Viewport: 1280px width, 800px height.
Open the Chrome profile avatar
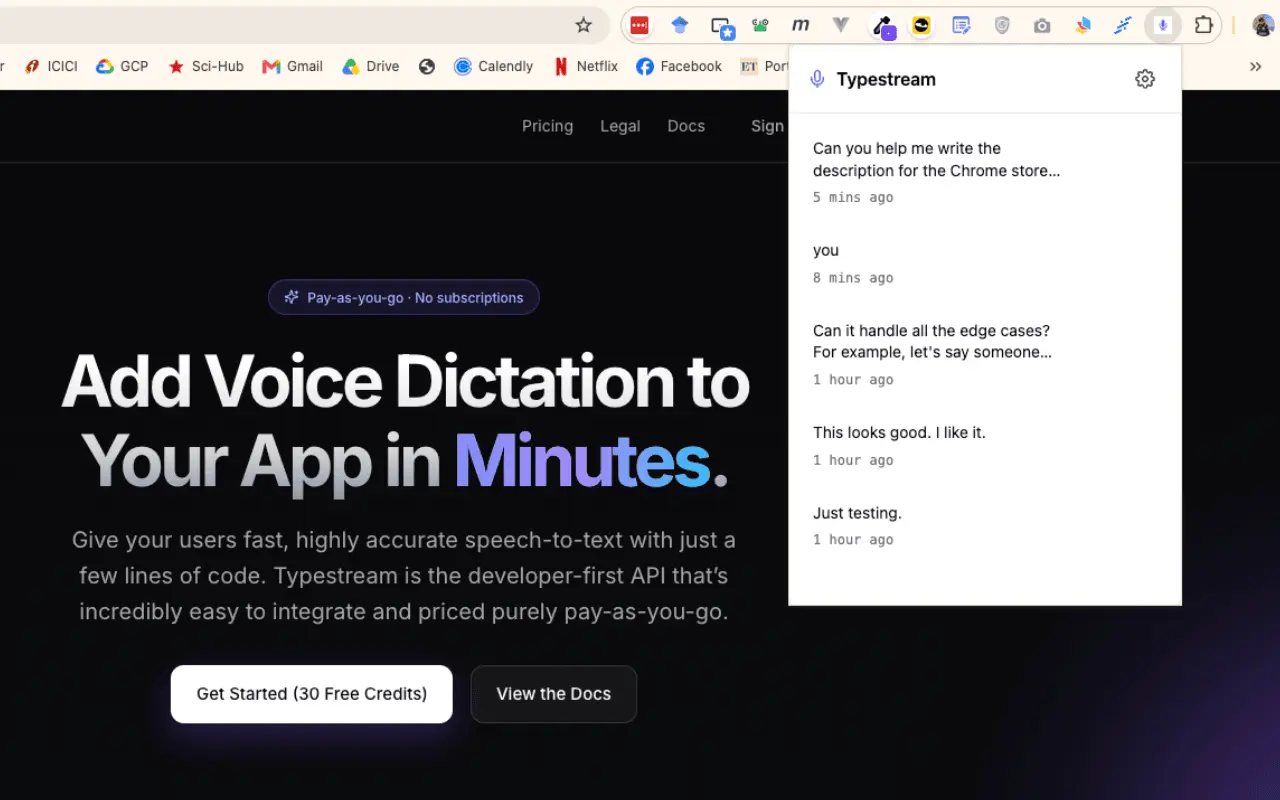[x=1263, y=26]
